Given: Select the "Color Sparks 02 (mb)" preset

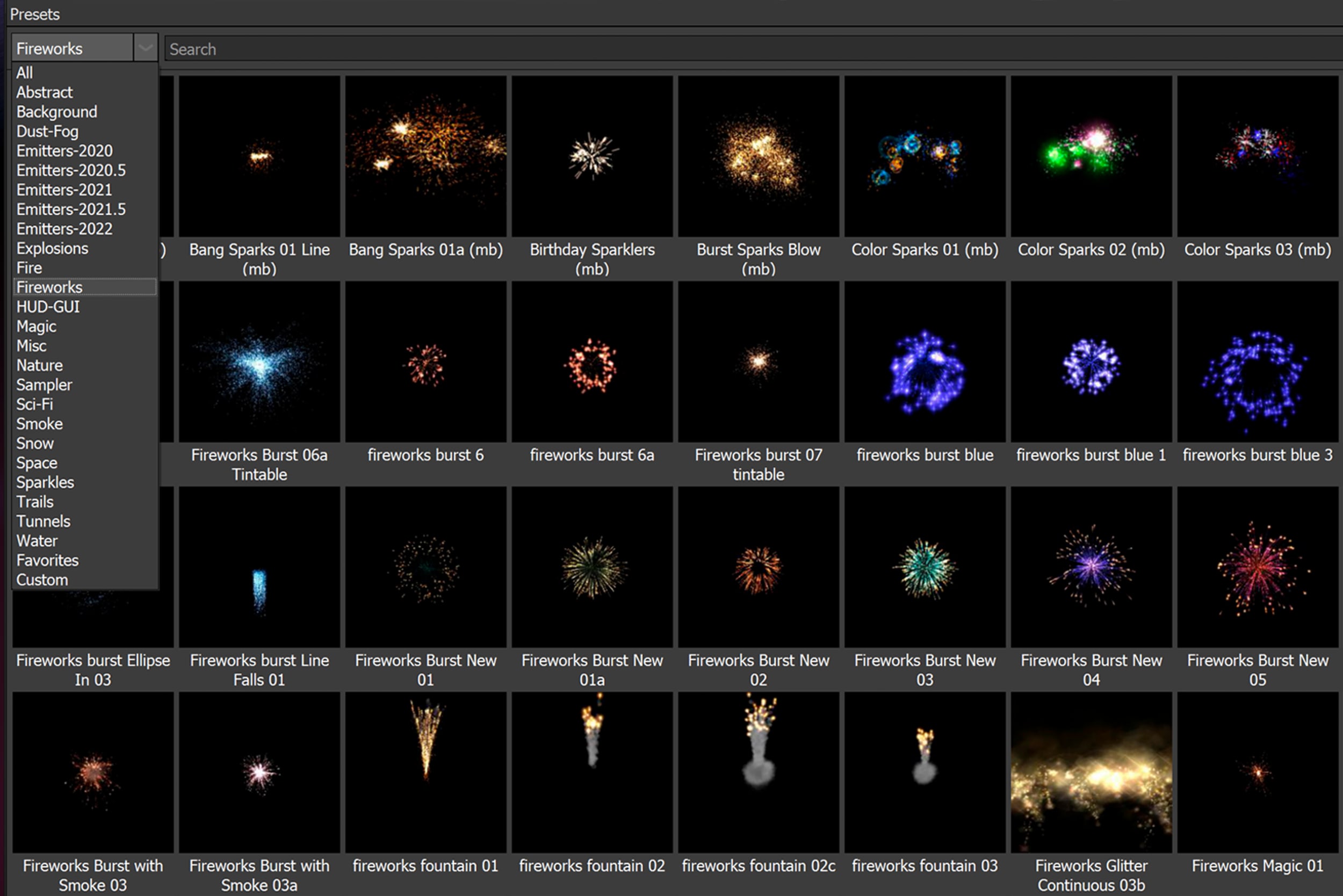Looking at the screenshot, I should click(1091, 155).
